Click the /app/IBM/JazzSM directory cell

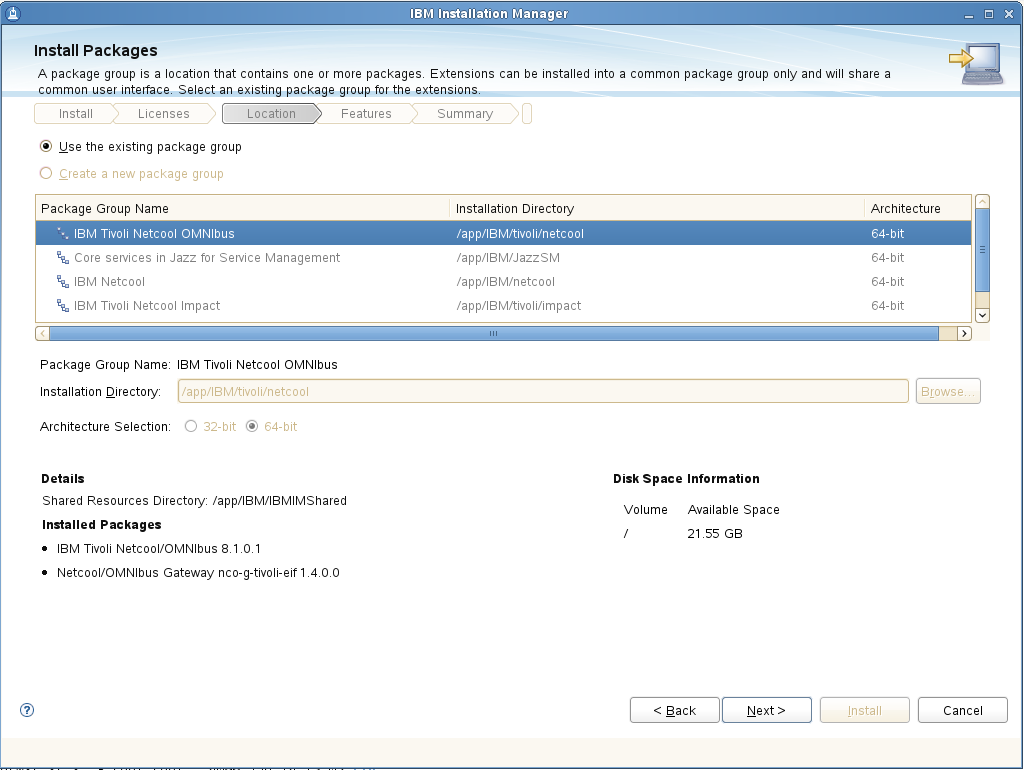[x=508, y=257]
